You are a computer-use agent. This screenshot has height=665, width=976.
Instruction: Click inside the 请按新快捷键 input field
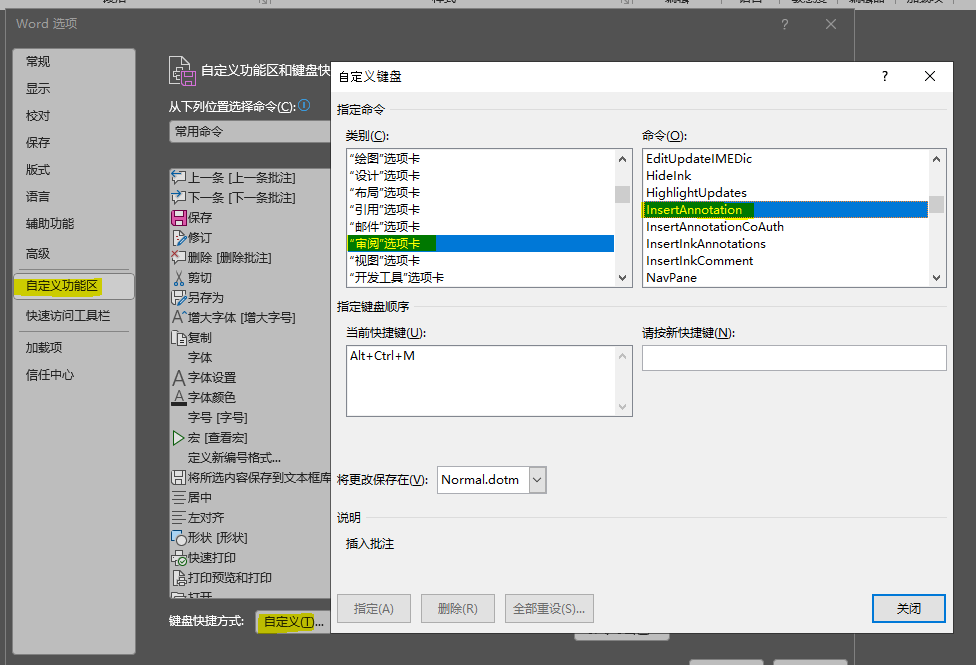(x=793, y=357)
